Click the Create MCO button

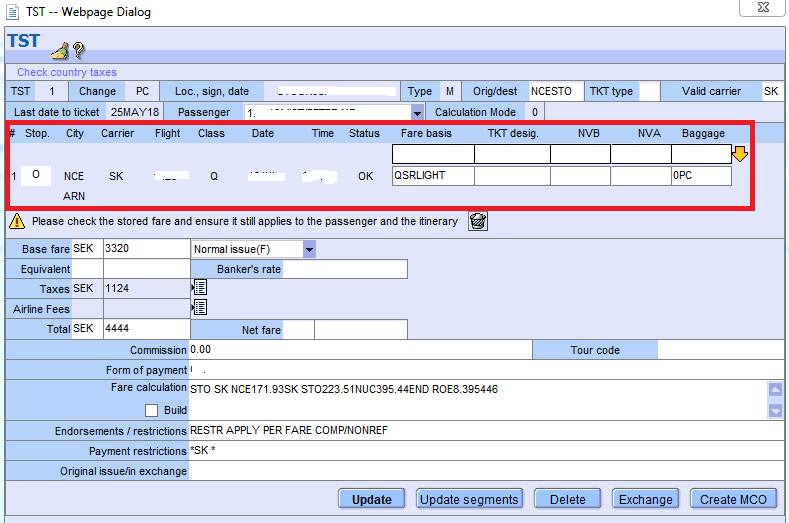click(732, 499)
